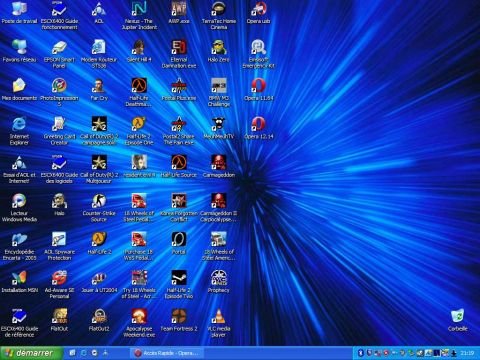This screenshot has height=360, width=480.
Task: Select the Halo Zero icon
Action: pyautogui.click(x=219, y=47)
